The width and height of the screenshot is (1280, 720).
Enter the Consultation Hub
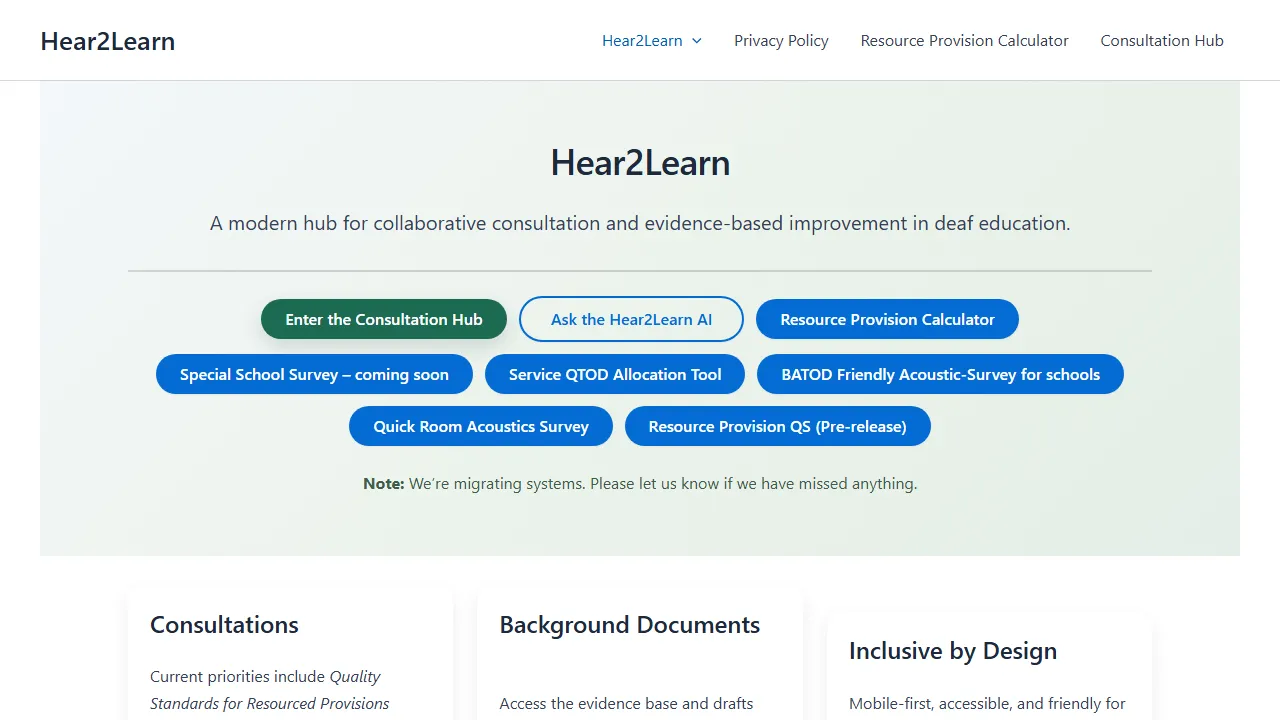(x=383, y=319)
